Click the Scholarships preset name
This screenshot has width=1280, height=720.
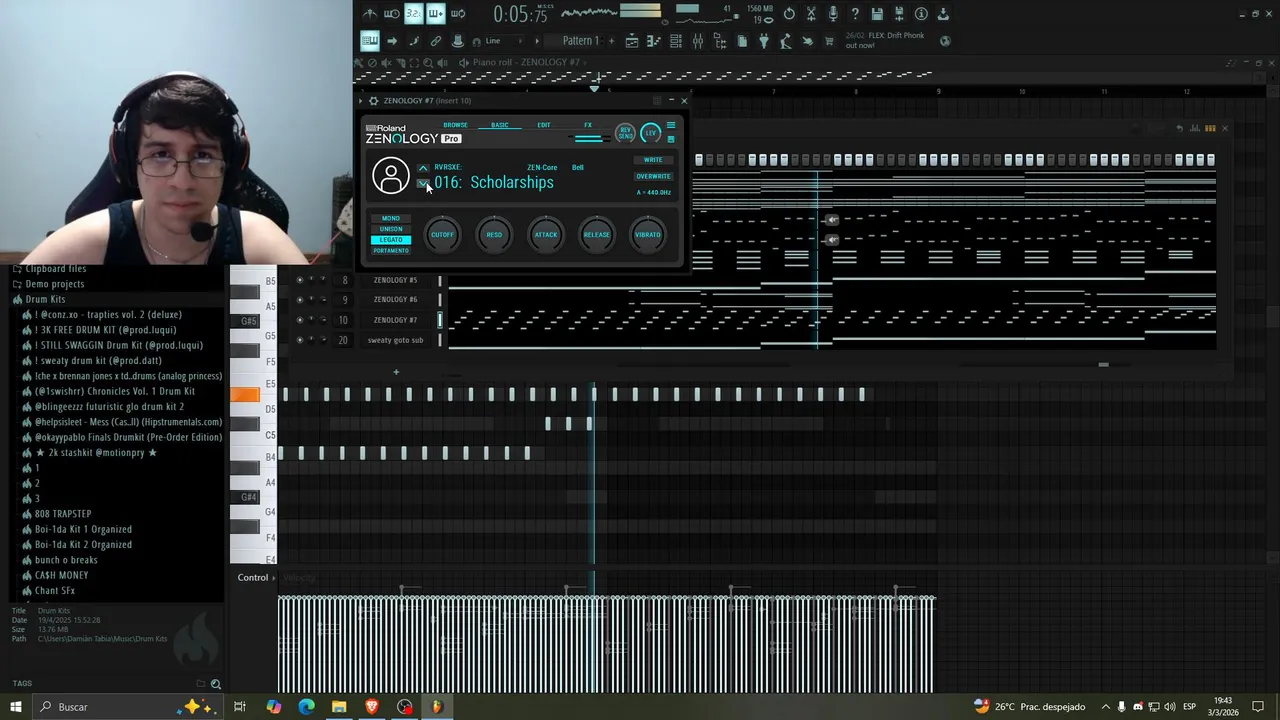pyautogui.click(x=512, y=182)
